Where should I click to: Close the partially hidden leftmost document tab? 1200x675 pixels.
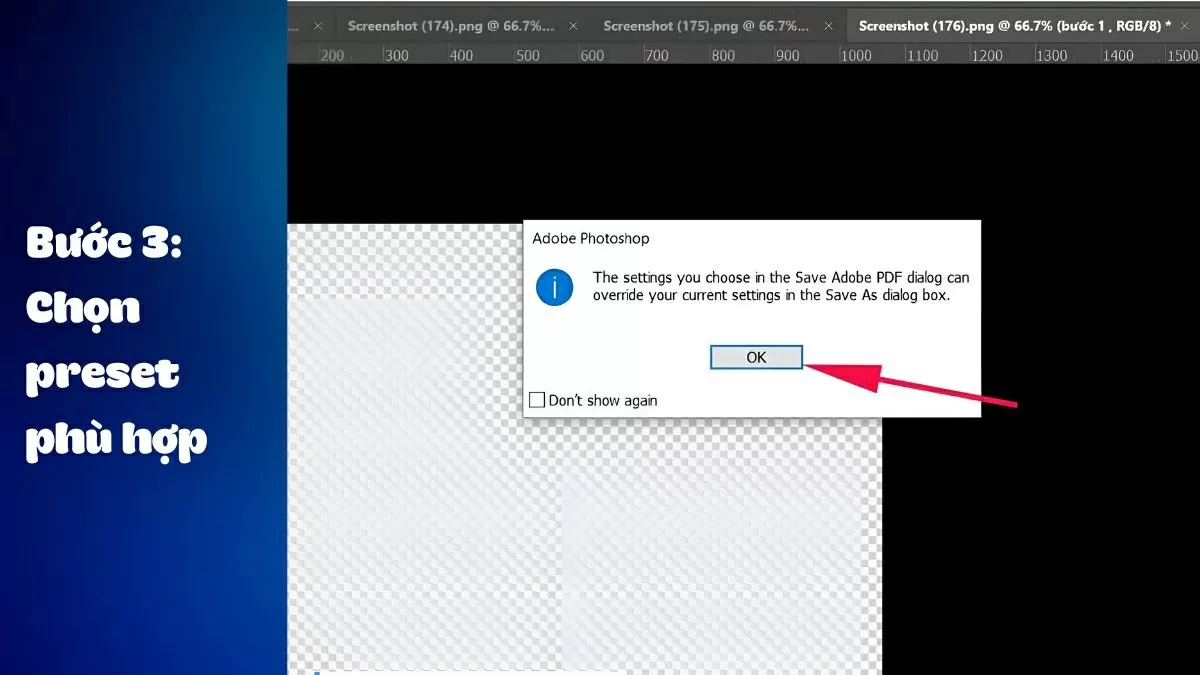click(x=318, y=26)
